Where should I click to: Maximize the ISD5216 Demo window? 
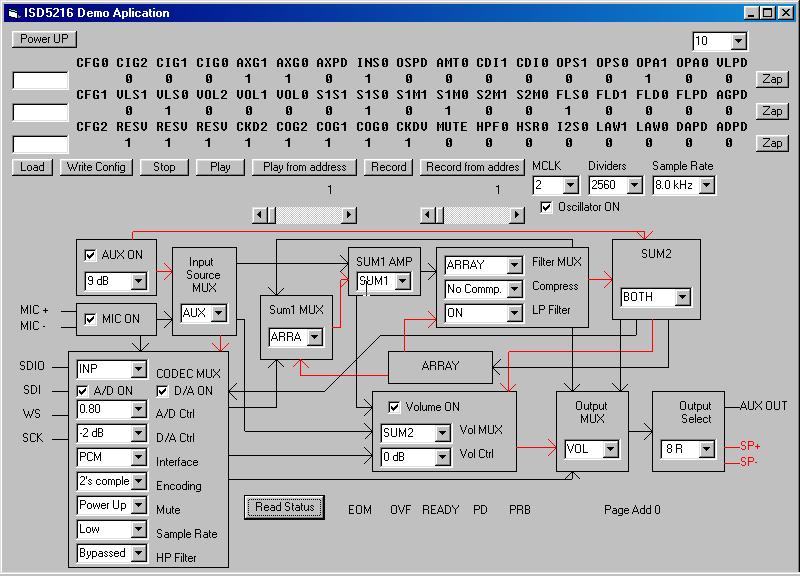pos(767,13)
